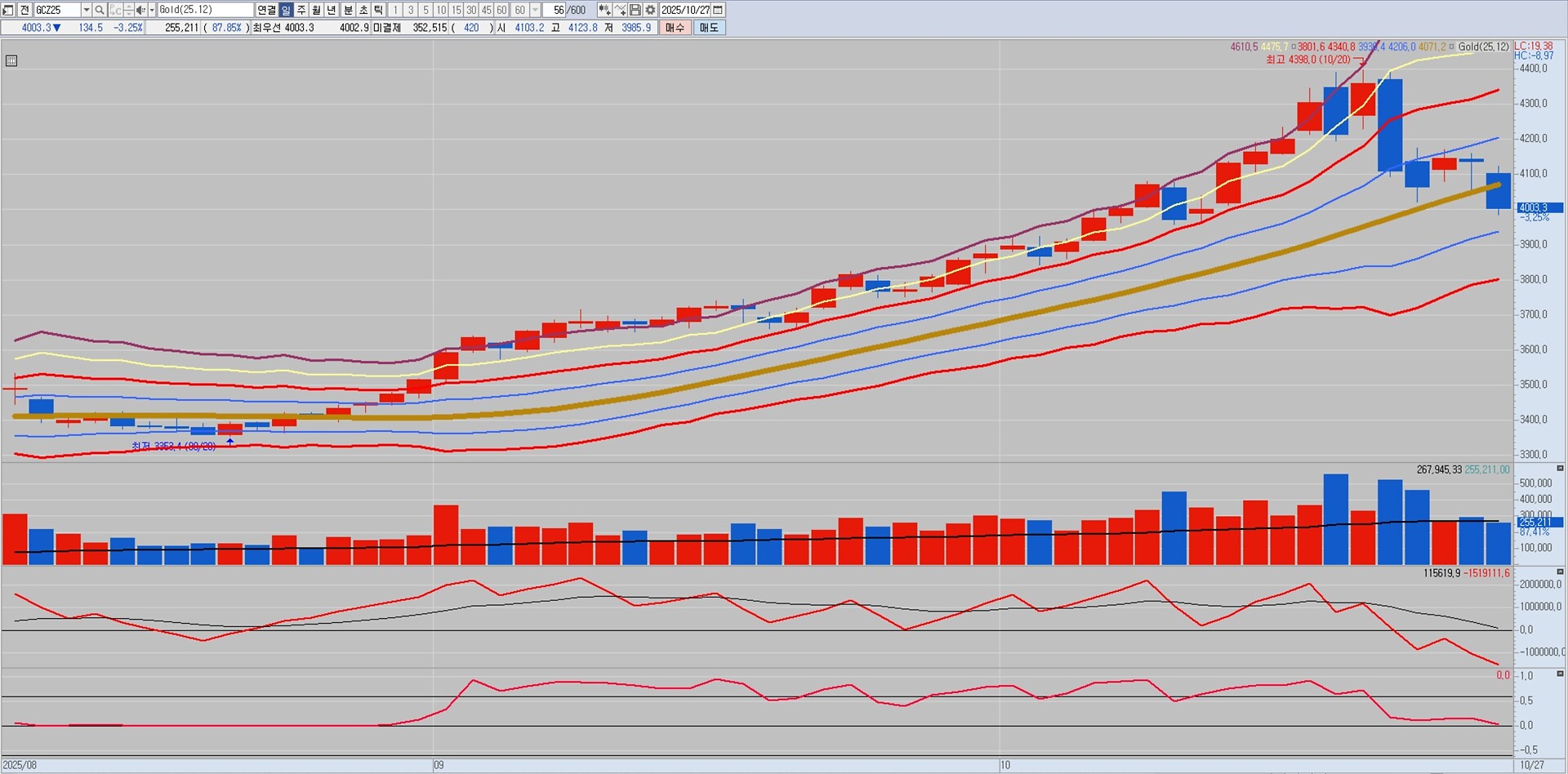Open symbol search with the magnifier icon
Image resolution: width=1568 pixels, height=774 pixels.
[x=100, y=10]
